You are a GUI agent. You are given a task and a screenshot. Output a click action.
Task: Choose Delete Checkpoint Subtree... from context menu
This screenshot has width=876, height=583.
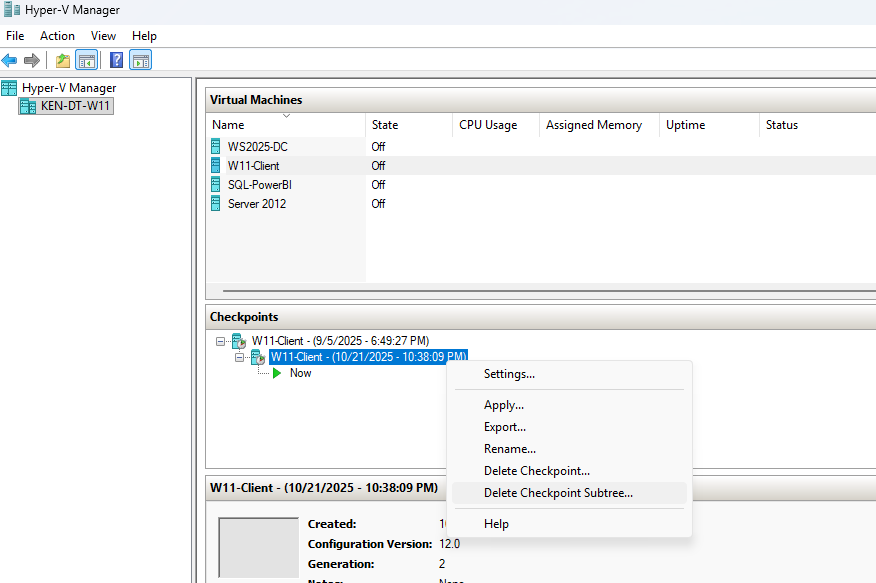point(569,493)
